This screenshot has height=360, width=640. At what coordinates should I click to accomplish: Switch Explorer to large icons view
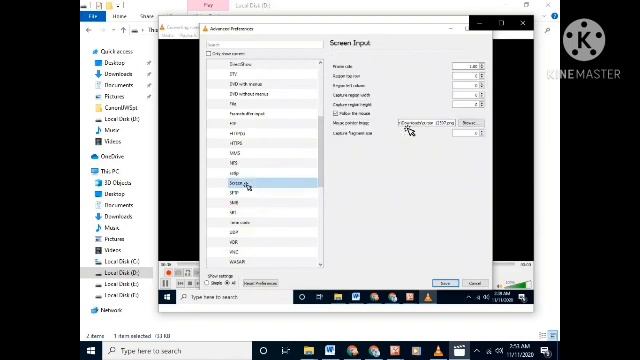[553, 336]
